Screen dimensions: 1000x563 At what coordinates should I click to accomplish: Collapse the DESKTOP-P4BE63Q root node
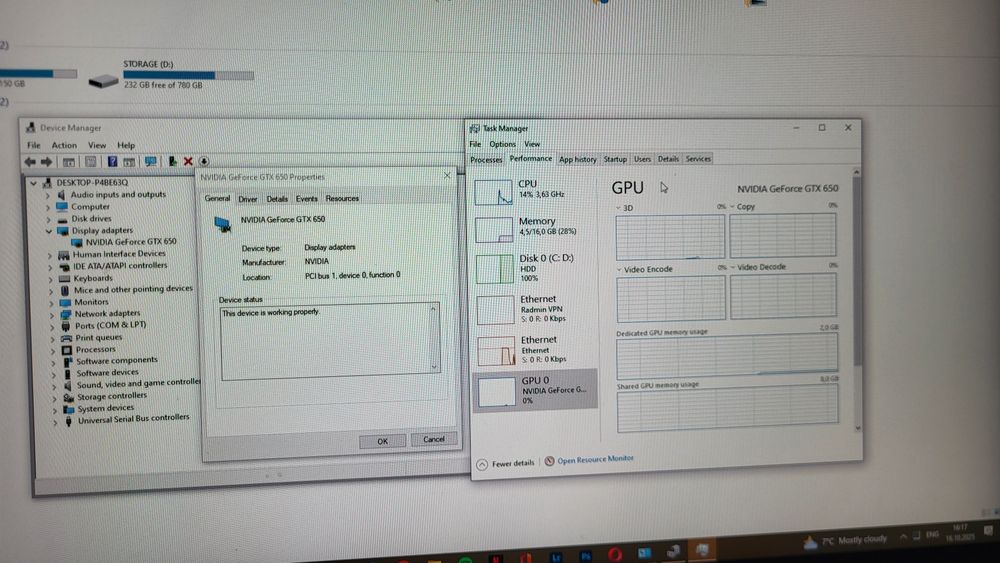(33, 183)
